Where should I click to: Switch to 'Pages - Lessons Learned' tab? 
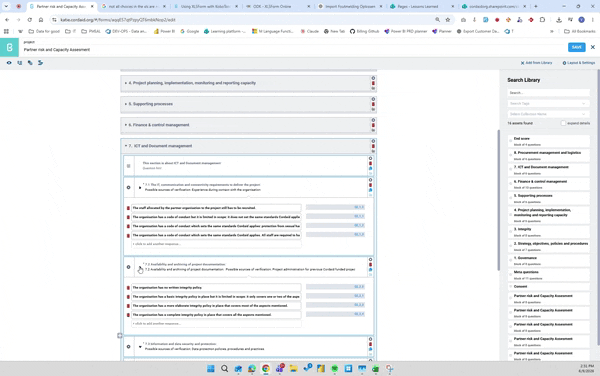coord(421,7)
